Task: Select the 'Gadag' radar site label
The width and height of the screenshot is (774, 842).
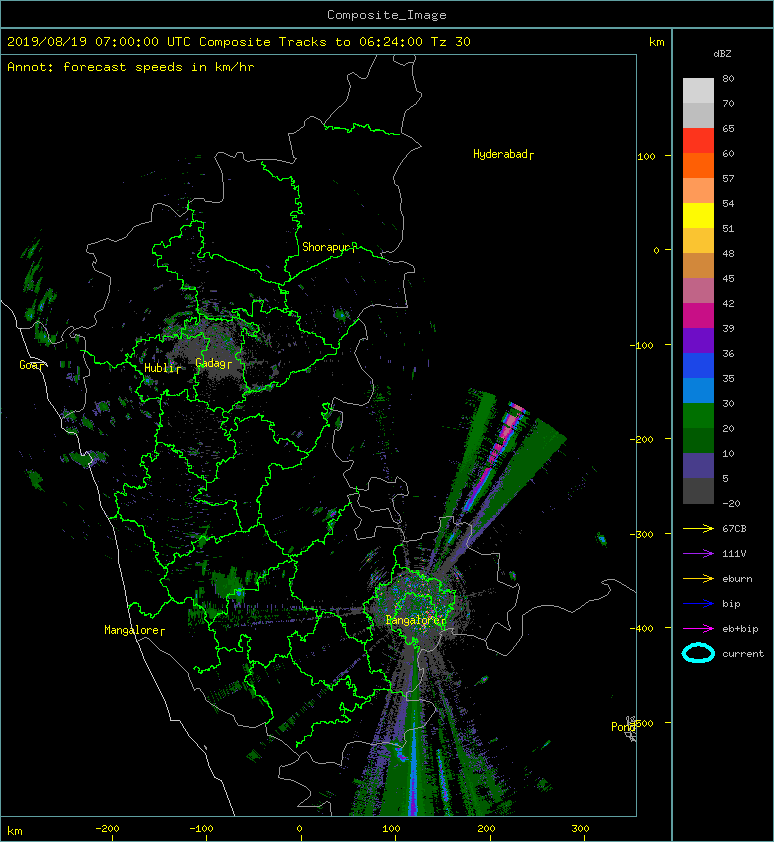Action: click(214, 364)
